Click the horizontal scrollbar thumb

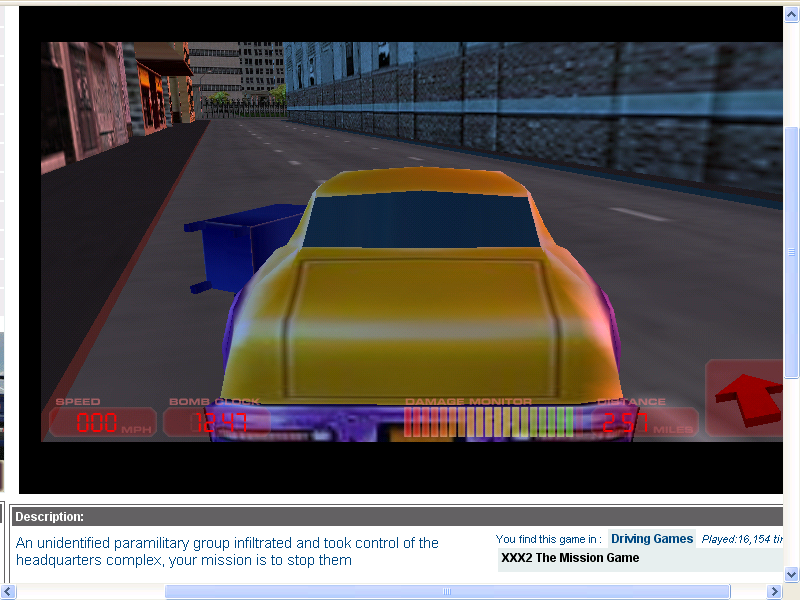pos(447,591)
